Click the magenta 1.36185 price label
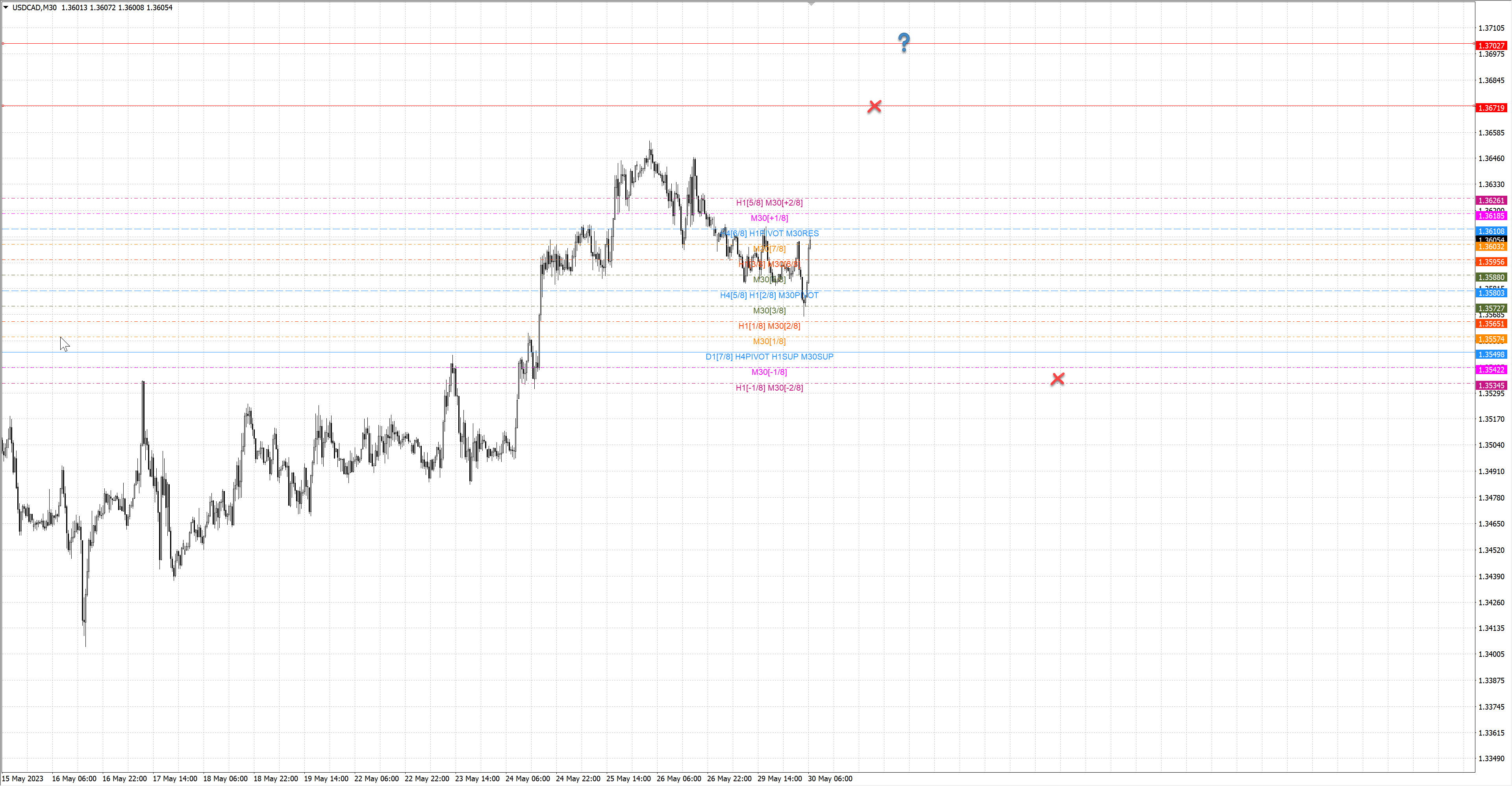Viewport: 1512px width, 786px height. [x=1491, y=216]
